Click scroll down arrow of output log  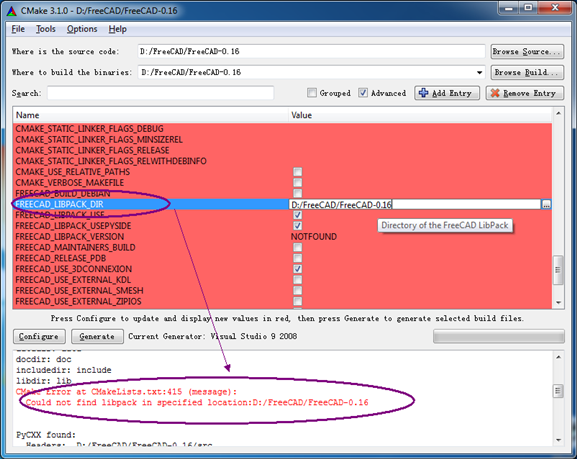pyautogui.click(x=558, y=440)
